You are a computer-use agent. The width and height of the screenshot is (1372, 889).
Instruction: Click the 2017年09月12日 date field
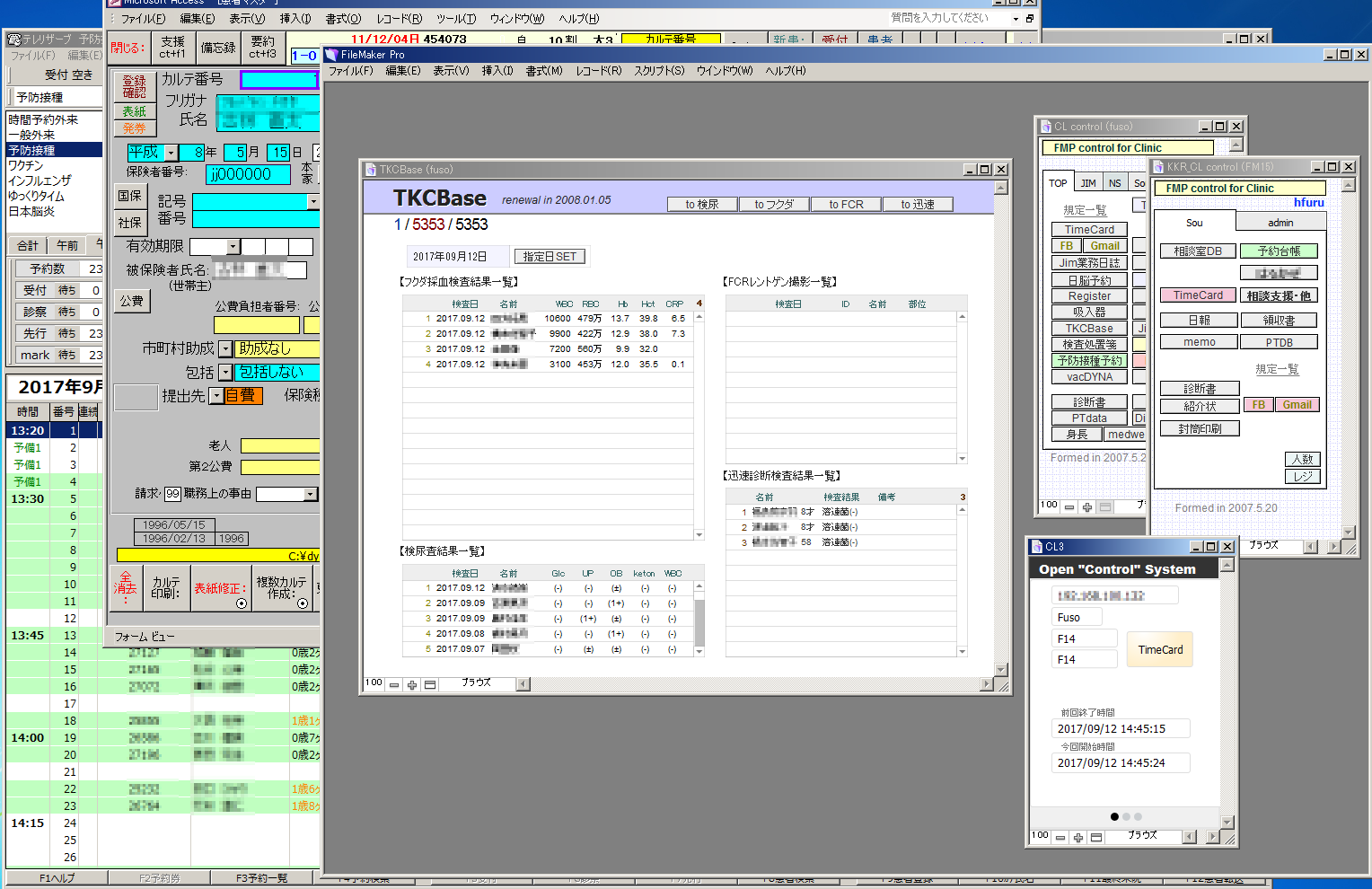[457, 257]
